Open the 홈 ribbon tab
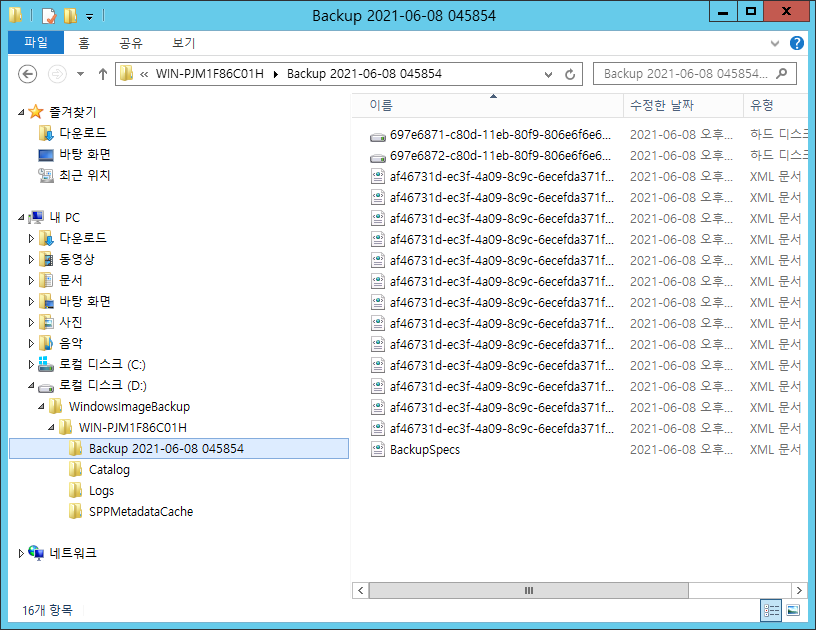Image resolution: width=816 pixels, height=630 pixels. click(x=84, y=43)
